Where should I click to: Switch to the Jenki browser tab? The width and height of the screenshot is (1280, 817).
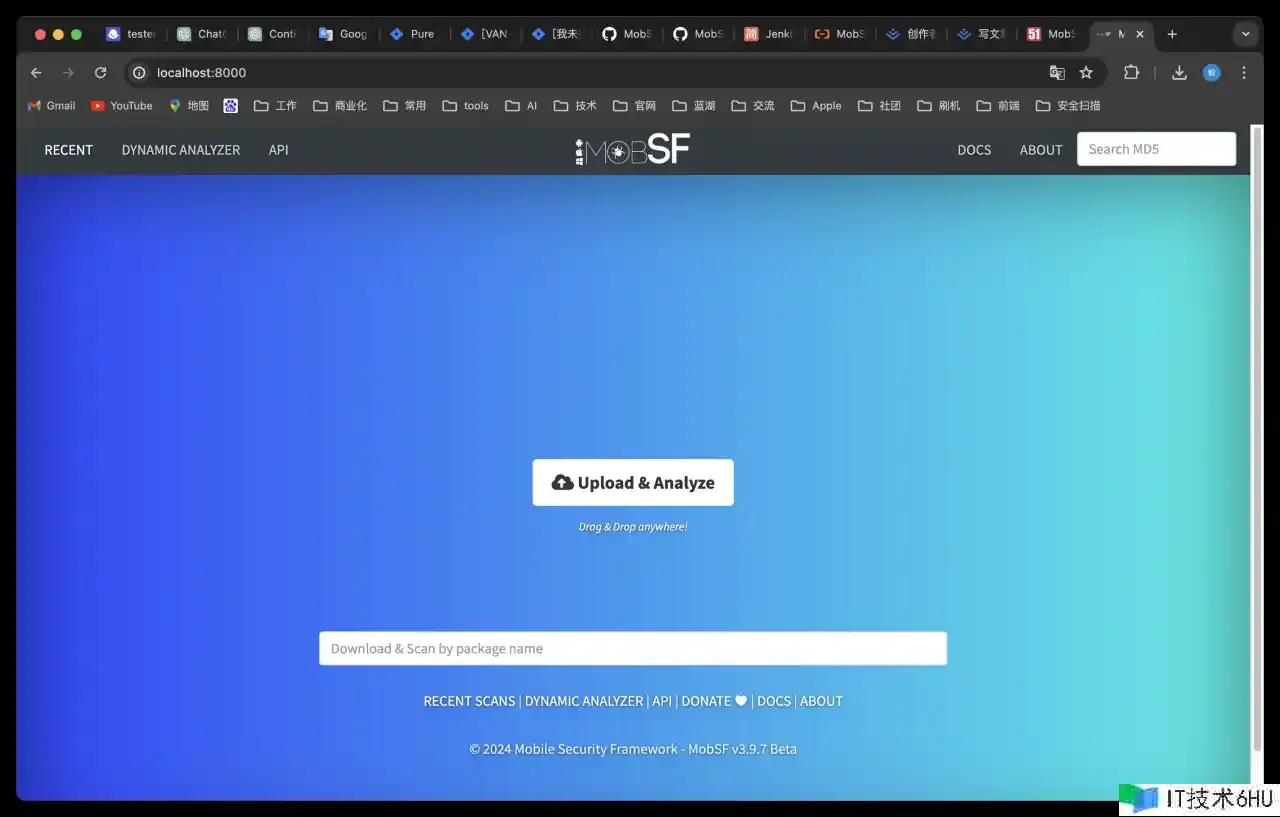point(770,34)
